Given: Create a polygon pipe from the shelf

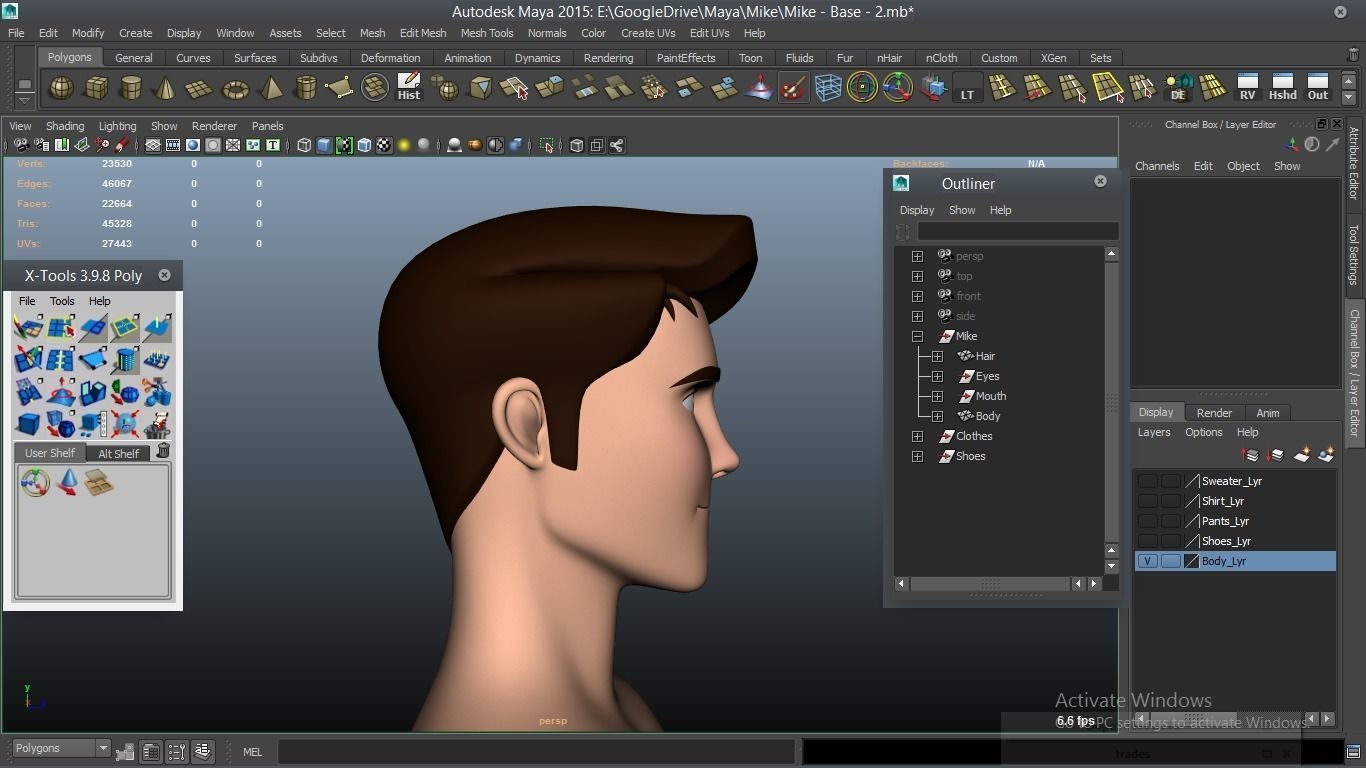Looking at the screenshot, I should 305,88.
